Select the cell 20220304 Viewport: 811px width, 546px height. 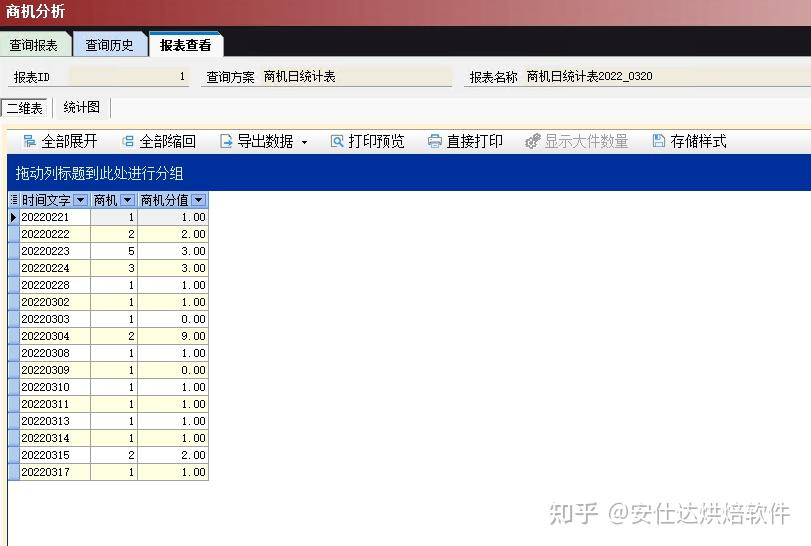click(x=55, y=336)
